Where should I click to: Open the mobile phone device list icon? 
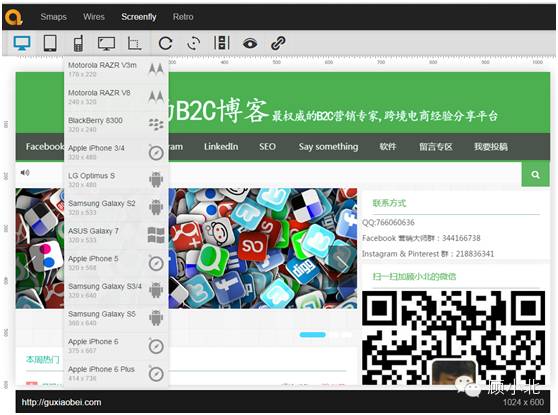[x=78, y=43]
